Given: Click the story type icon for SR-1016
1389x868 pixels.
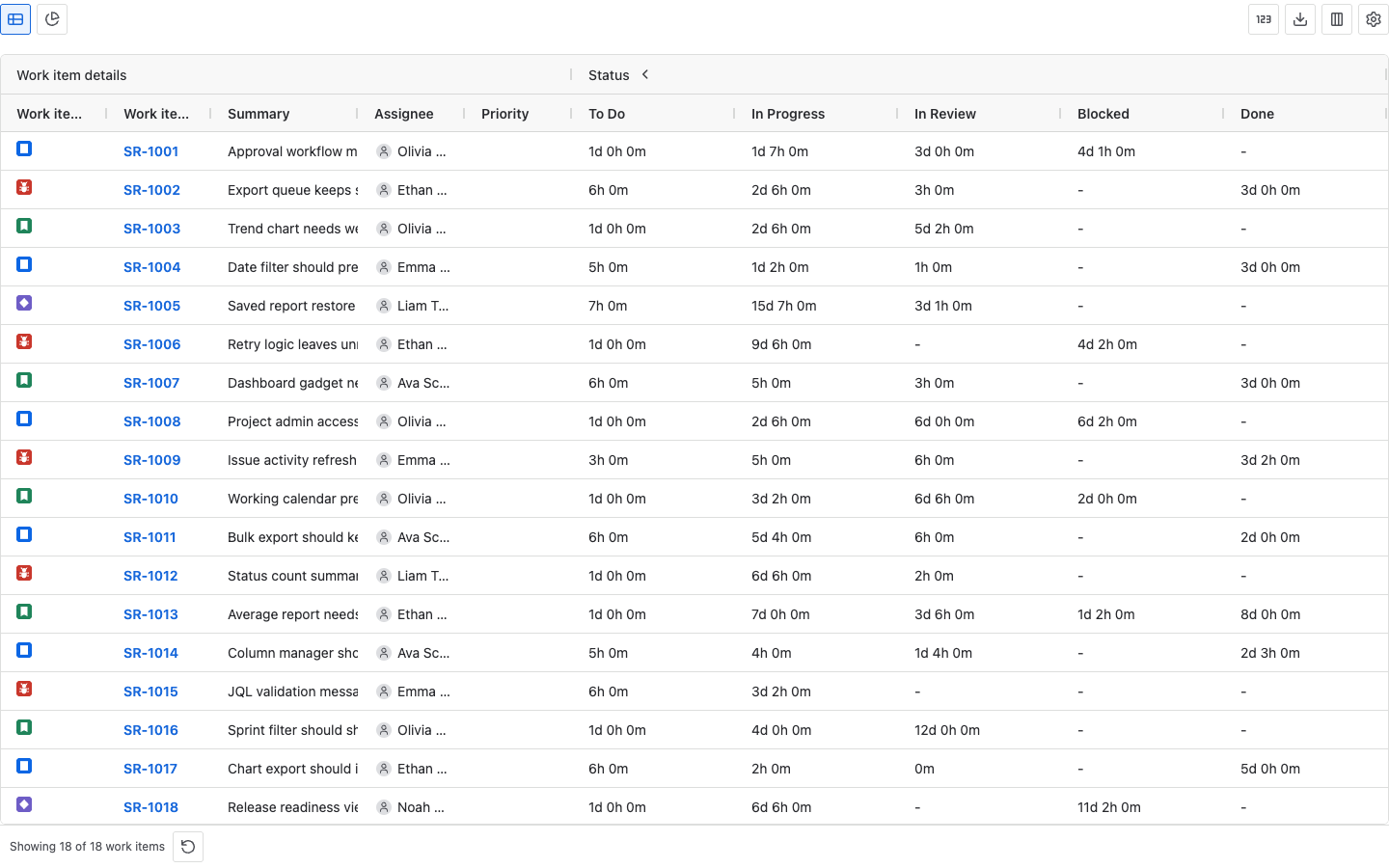Looking at the screenshot, I should pyautogui.click(x=24, y=727).
